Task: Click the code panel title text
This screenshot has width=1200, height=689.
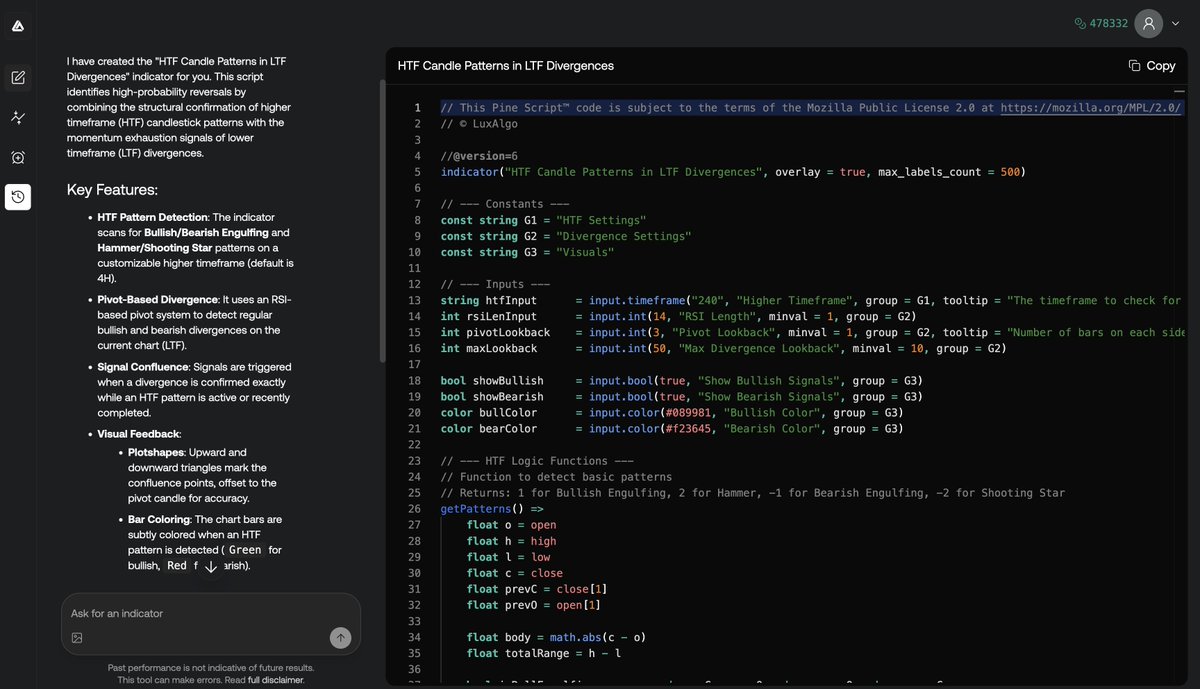Action: point(506,66)
